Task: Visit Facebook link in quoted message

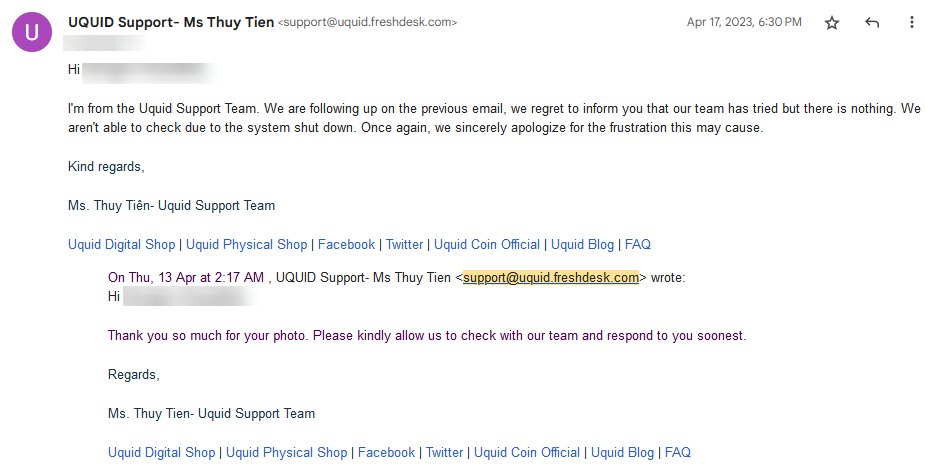Action: pos(386,452)
